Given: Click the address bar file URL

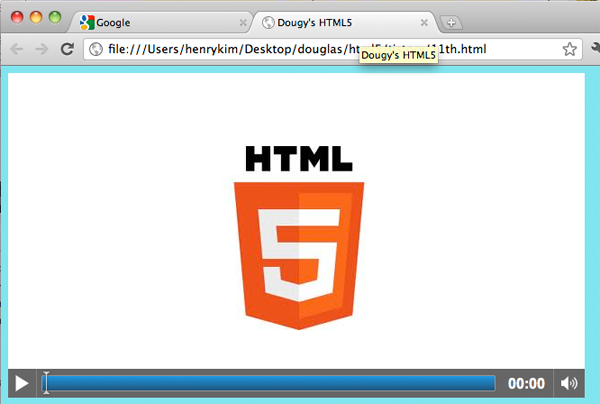Looking at the screenshot, I should tap(297, 49).
